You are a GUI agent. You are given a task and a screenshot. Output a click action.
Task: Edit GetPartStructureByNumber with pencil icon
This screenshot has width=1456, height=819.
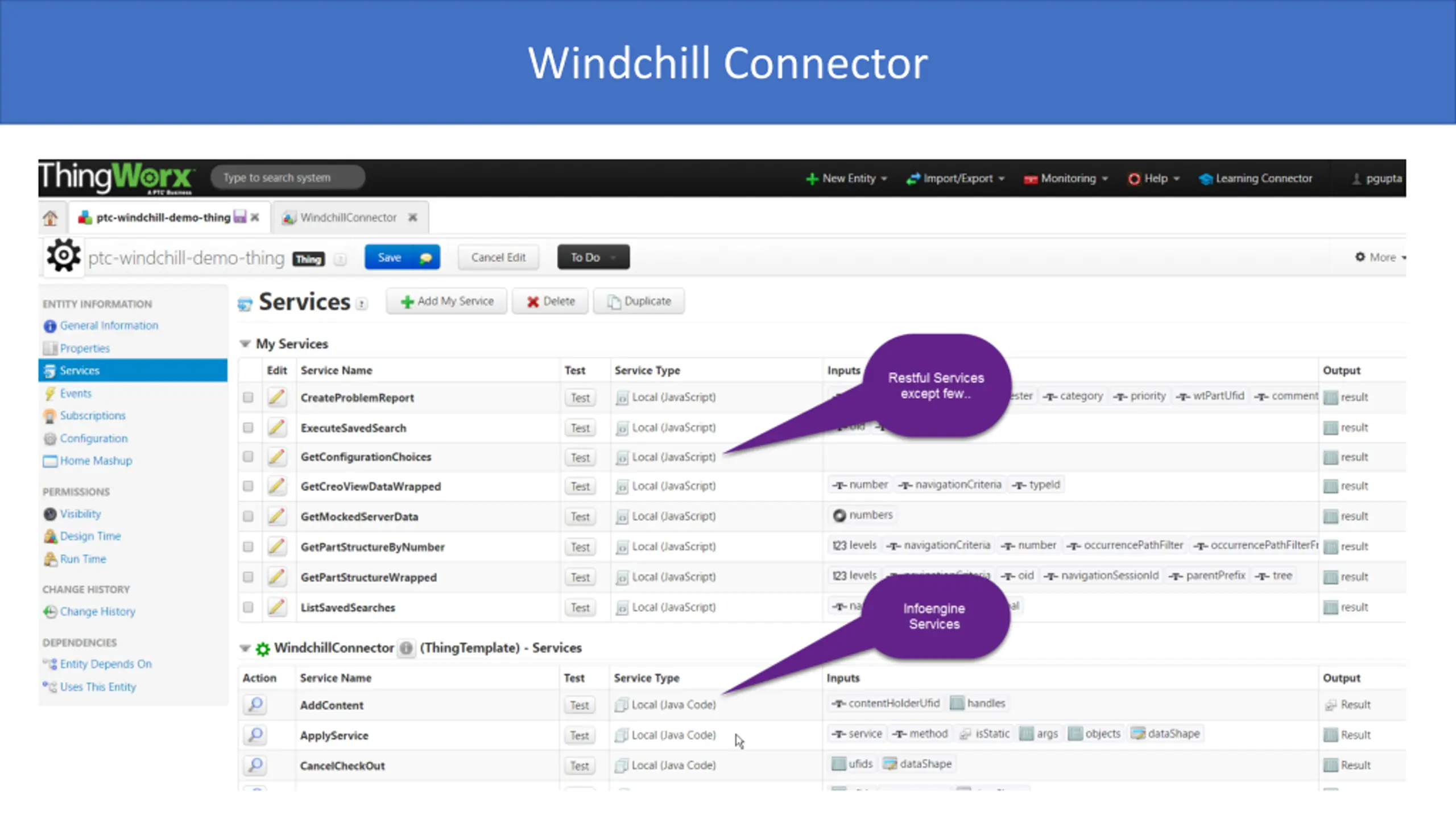[276, 547]
